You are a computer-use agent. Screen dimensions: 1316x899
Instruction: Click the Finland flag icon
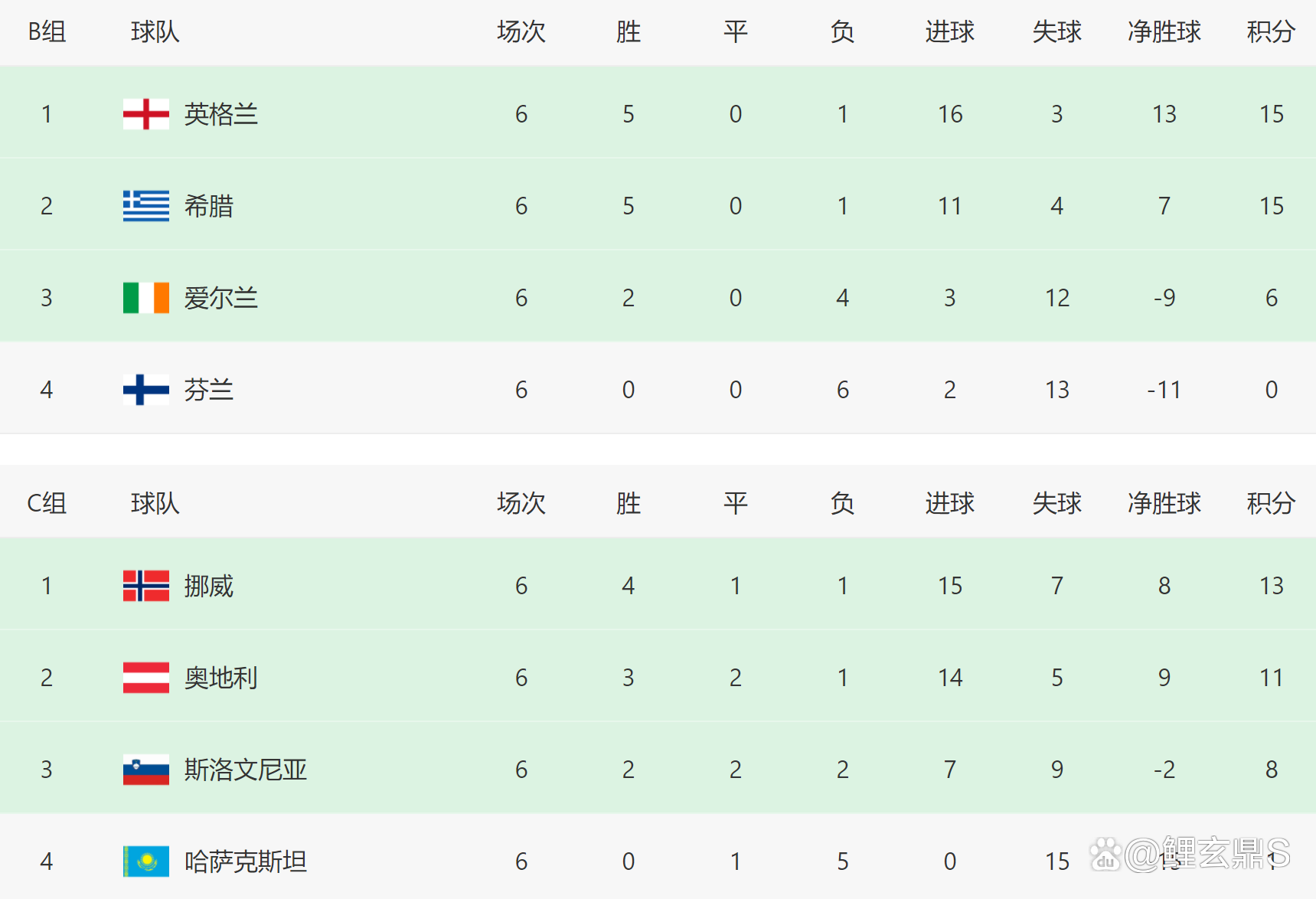tap(145, 390)
